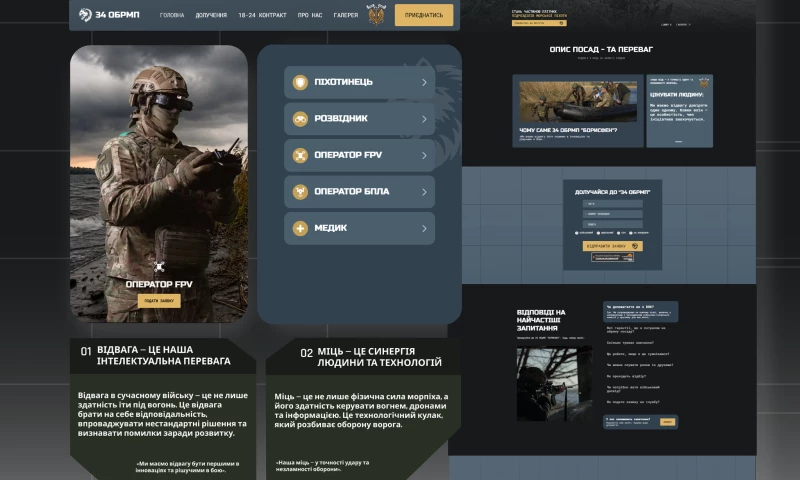The width and height of the screenshot is (800, 480).
Task: Open the 18-24 КОНТРАКТ navigation item
Action: pos(262,15)
